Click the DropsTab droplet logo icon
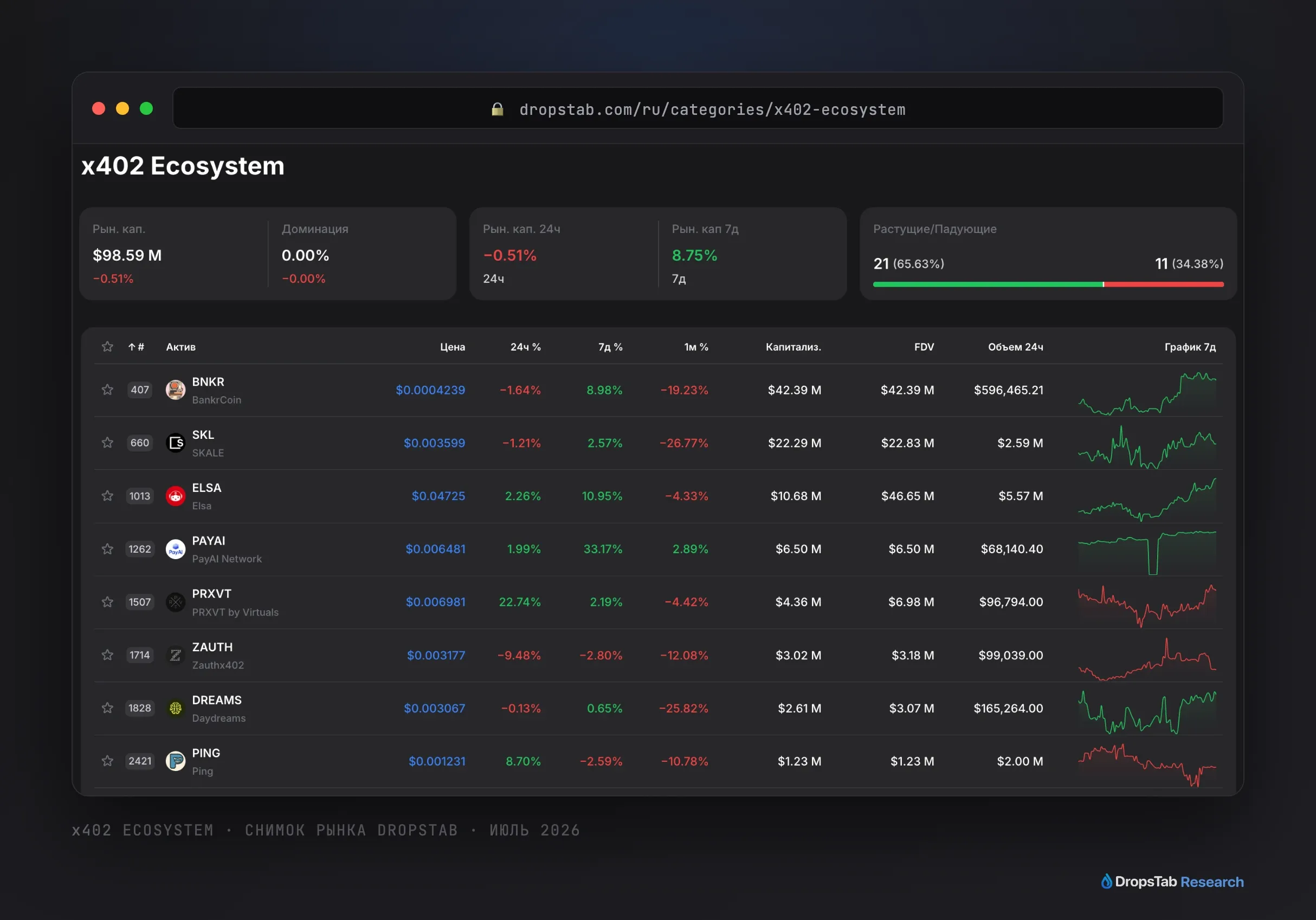The width and height of the screenshot is (1316, 920). tap(1106, 881)
